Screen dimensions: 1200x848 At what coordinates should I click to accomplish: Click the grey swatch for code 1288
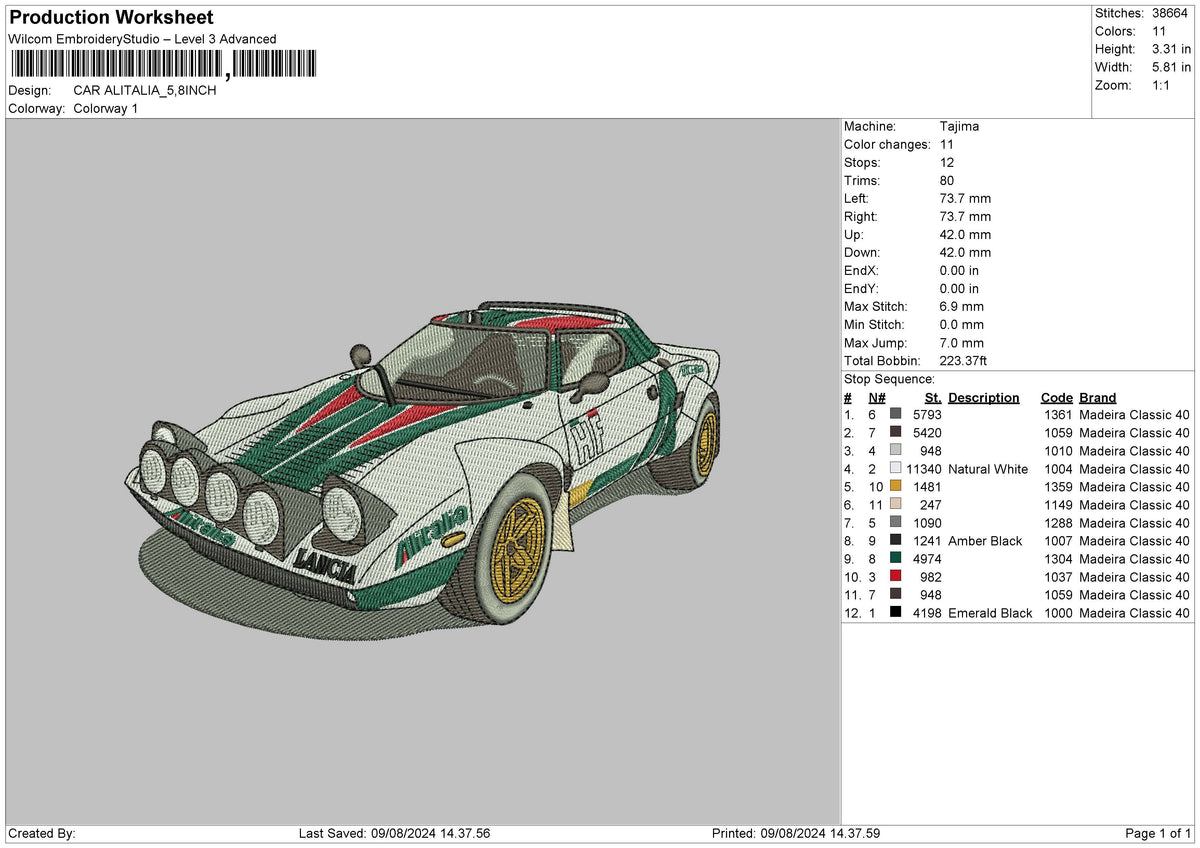(895, 522)
